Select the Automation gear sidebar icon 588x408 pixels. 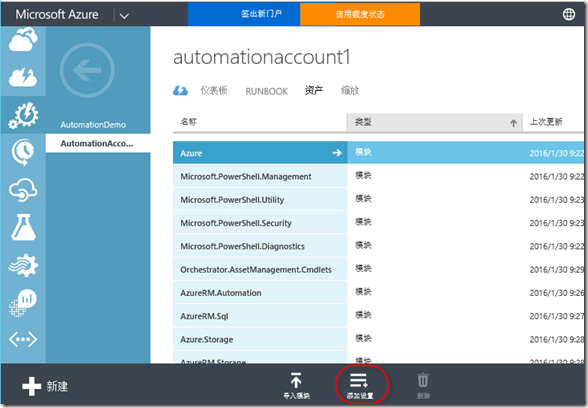(x=23, y=116)
